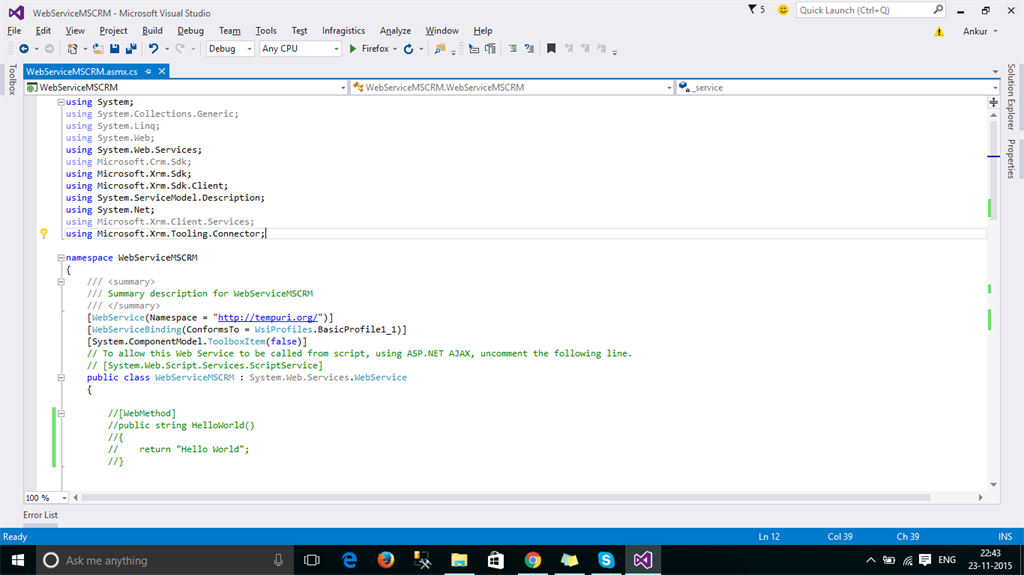Viewport: 1024px width, 575px height.
Task: Click the Open File folder icon
Action: pos(98,48)
